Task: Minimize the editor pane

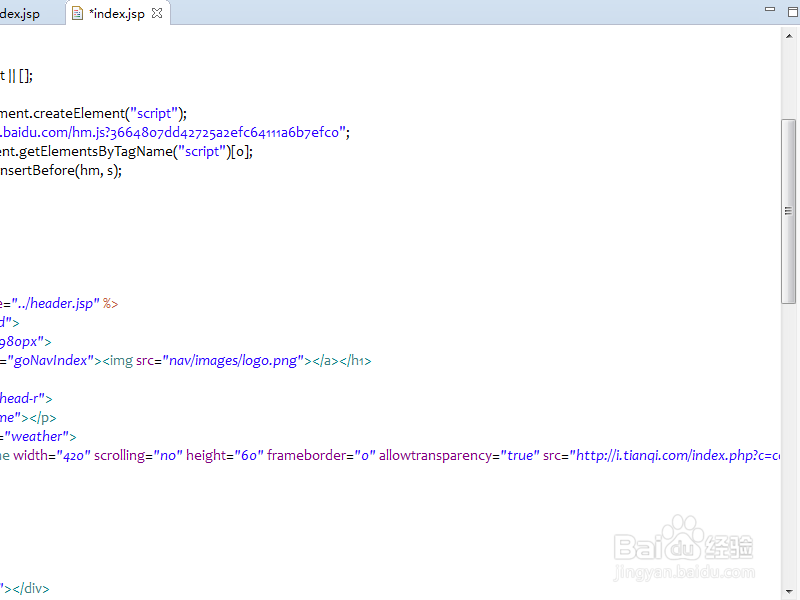Action: pos(770,9)
